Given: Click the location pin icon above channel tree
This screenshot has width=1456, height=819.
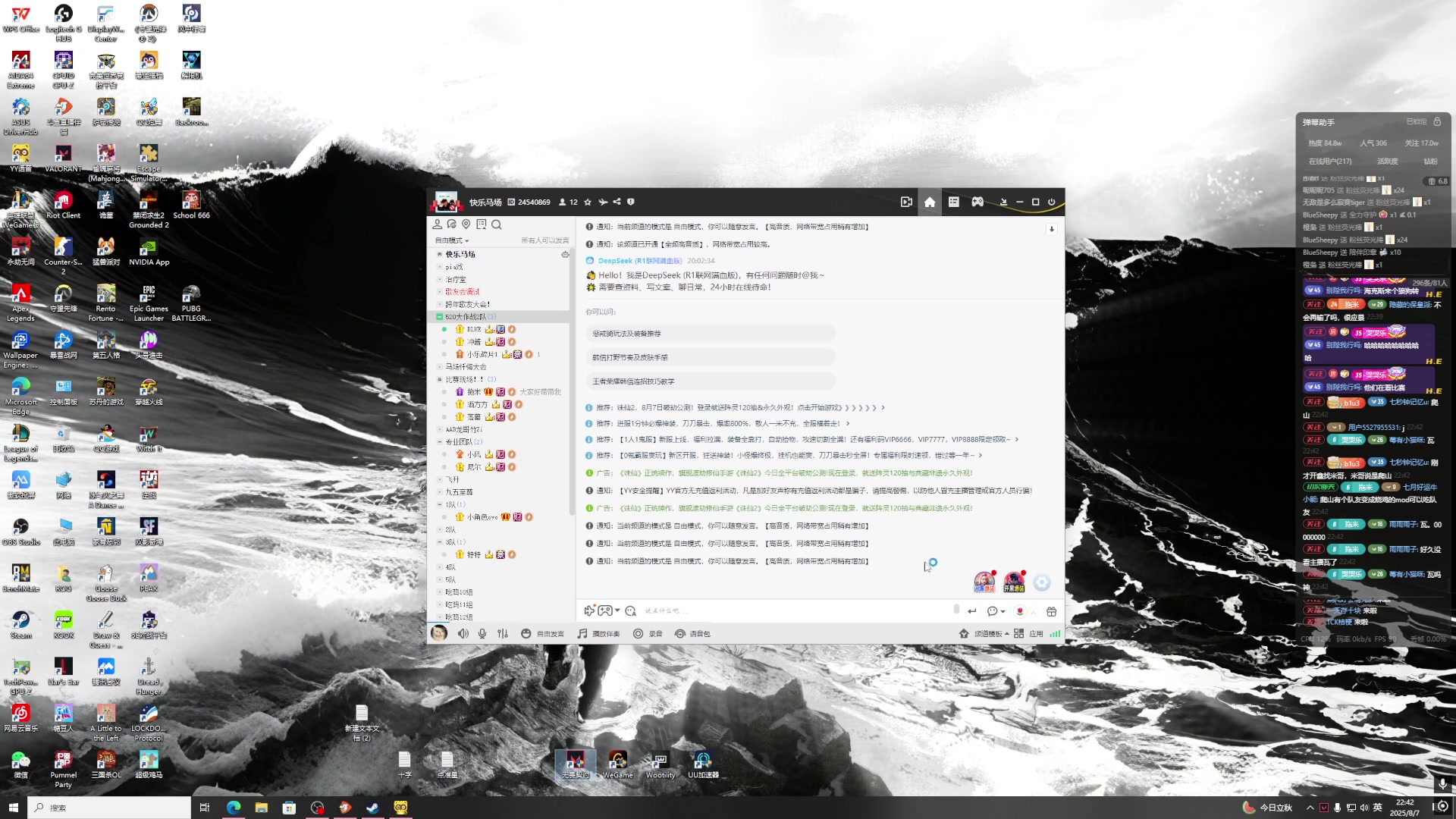Looking at the screenshot, I should [x=466, y=224].
